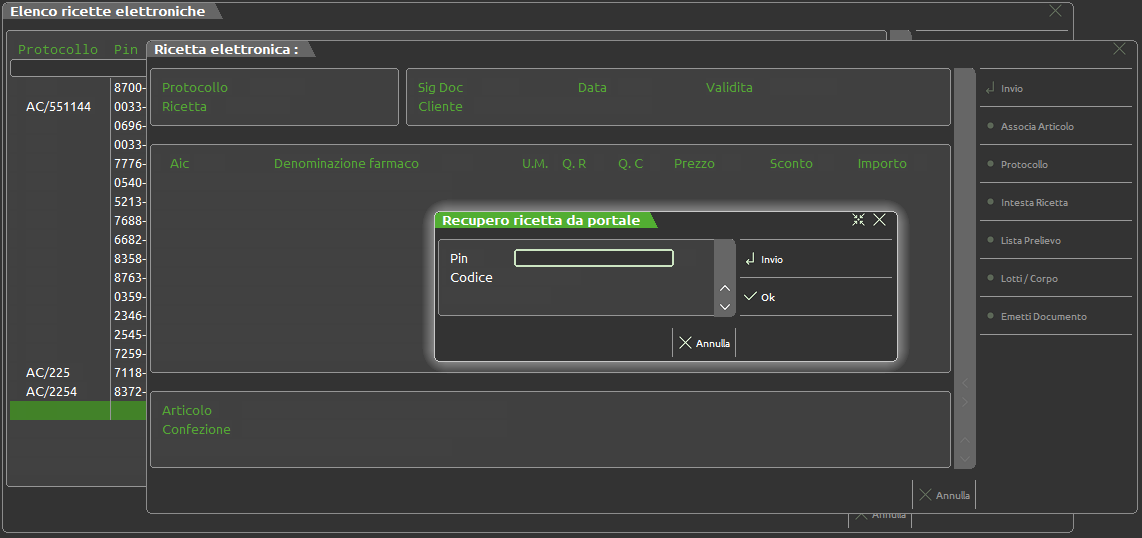Click the Pin input field
1142x538 pixels.
pos(593,258)
